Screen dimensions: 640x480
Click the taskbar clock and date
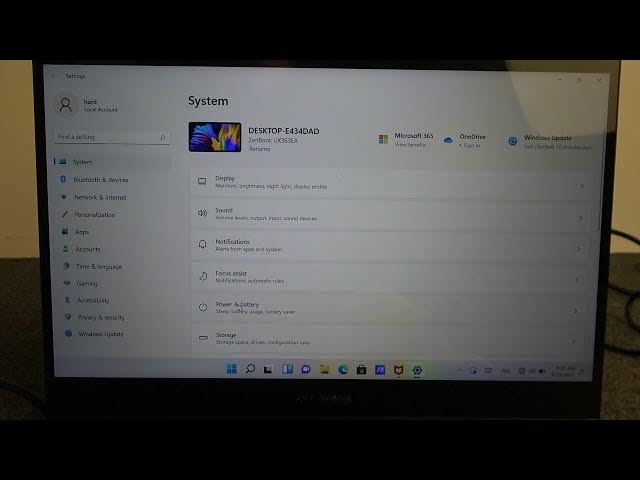pos(564,371)
